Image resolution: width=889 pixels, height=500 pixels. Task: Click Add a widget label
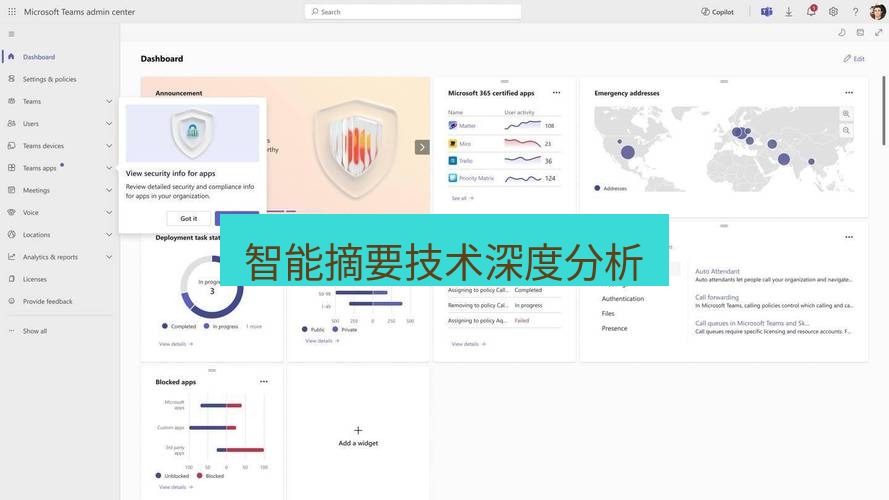[x=358, y=443]
